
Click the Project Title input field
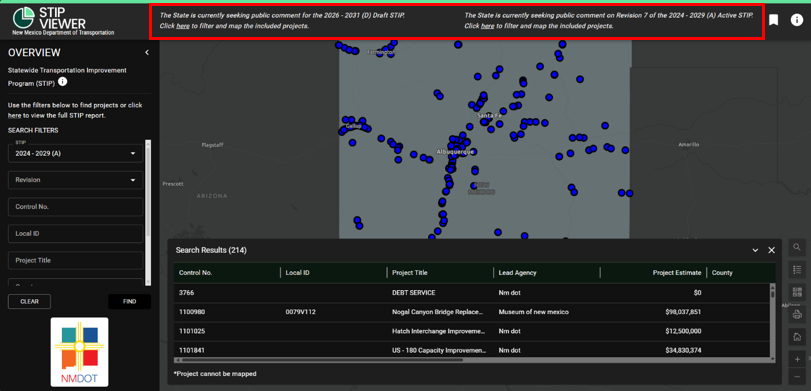(76, 260)
